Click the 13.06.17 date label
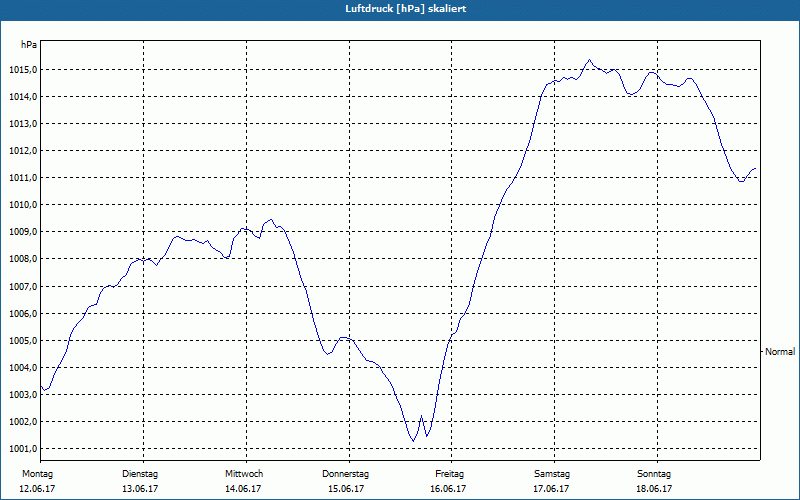 coord(140,489)
